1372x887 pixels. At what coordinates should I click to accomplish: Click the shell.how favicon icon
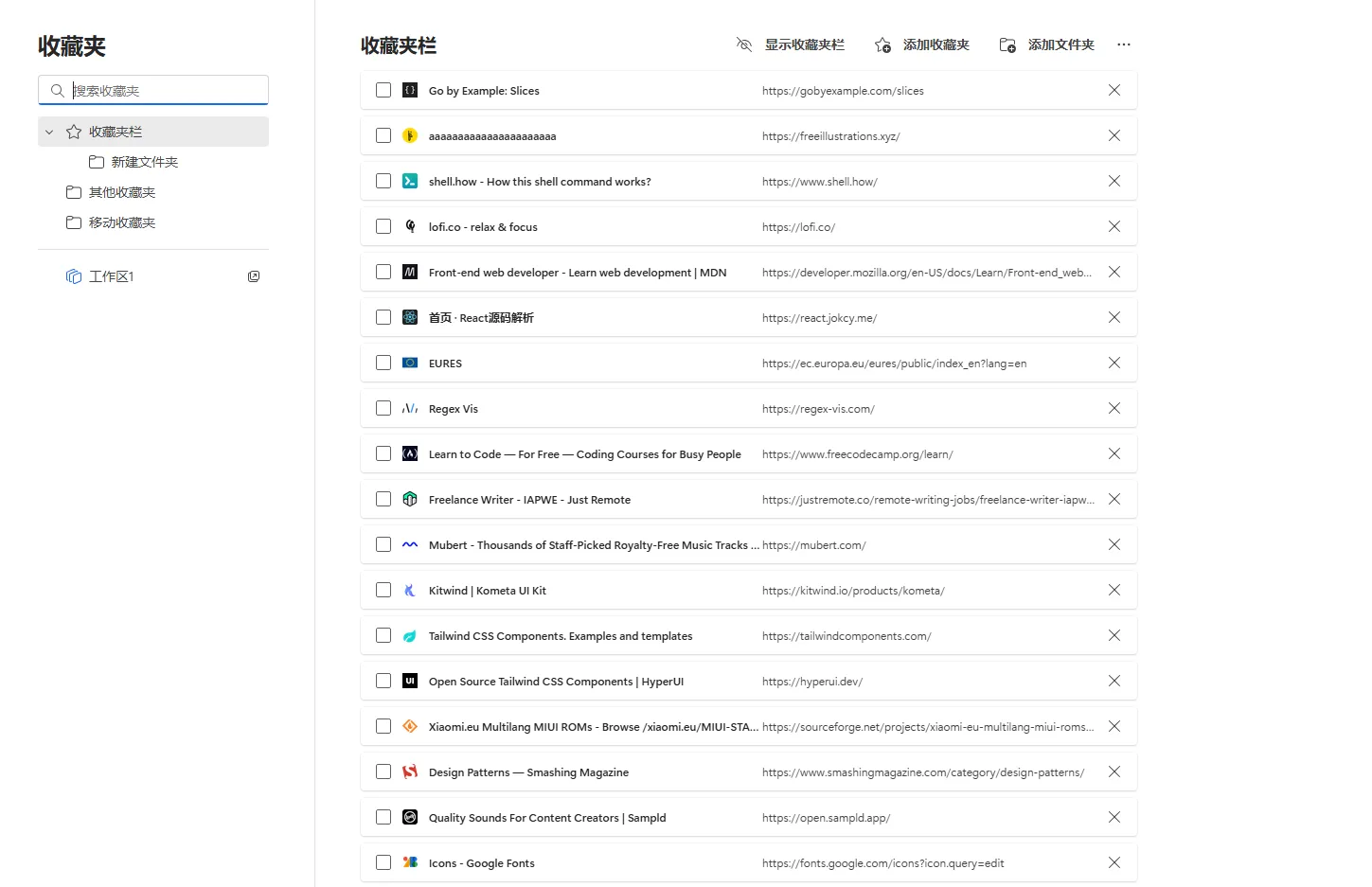410,181
